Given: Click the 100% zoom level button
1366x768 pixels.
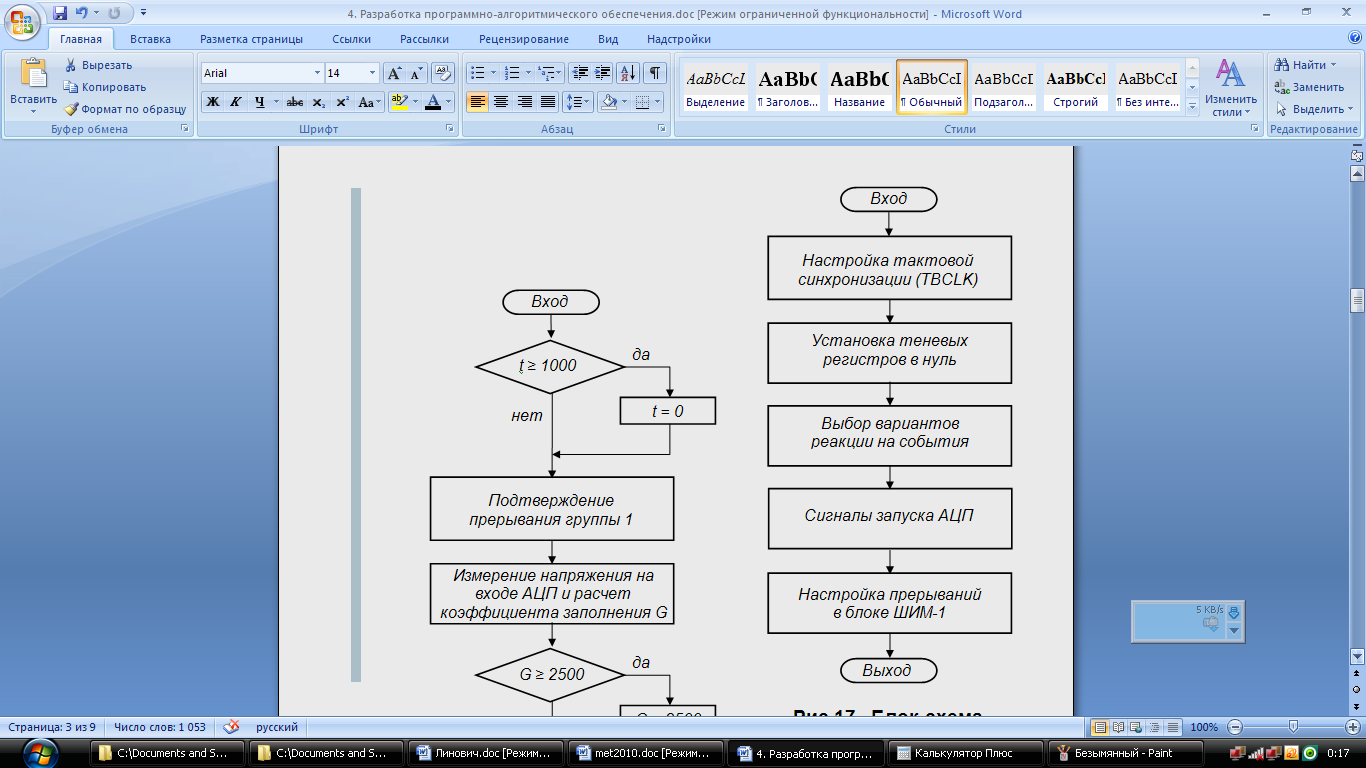Looking at the screenshot, I should (x=1204, y=727).
